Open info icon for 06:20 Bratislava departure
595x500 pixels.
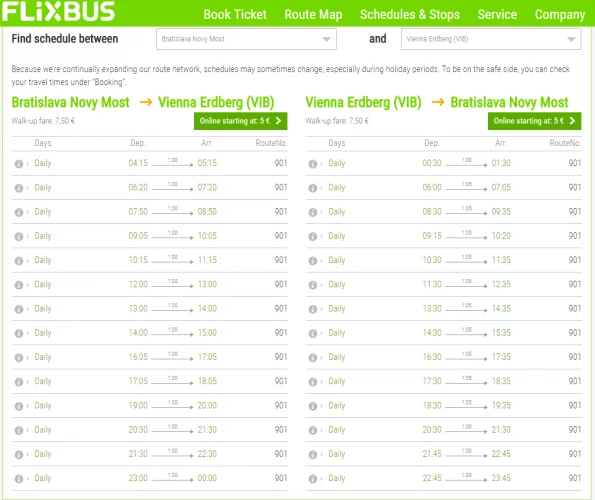19,188
